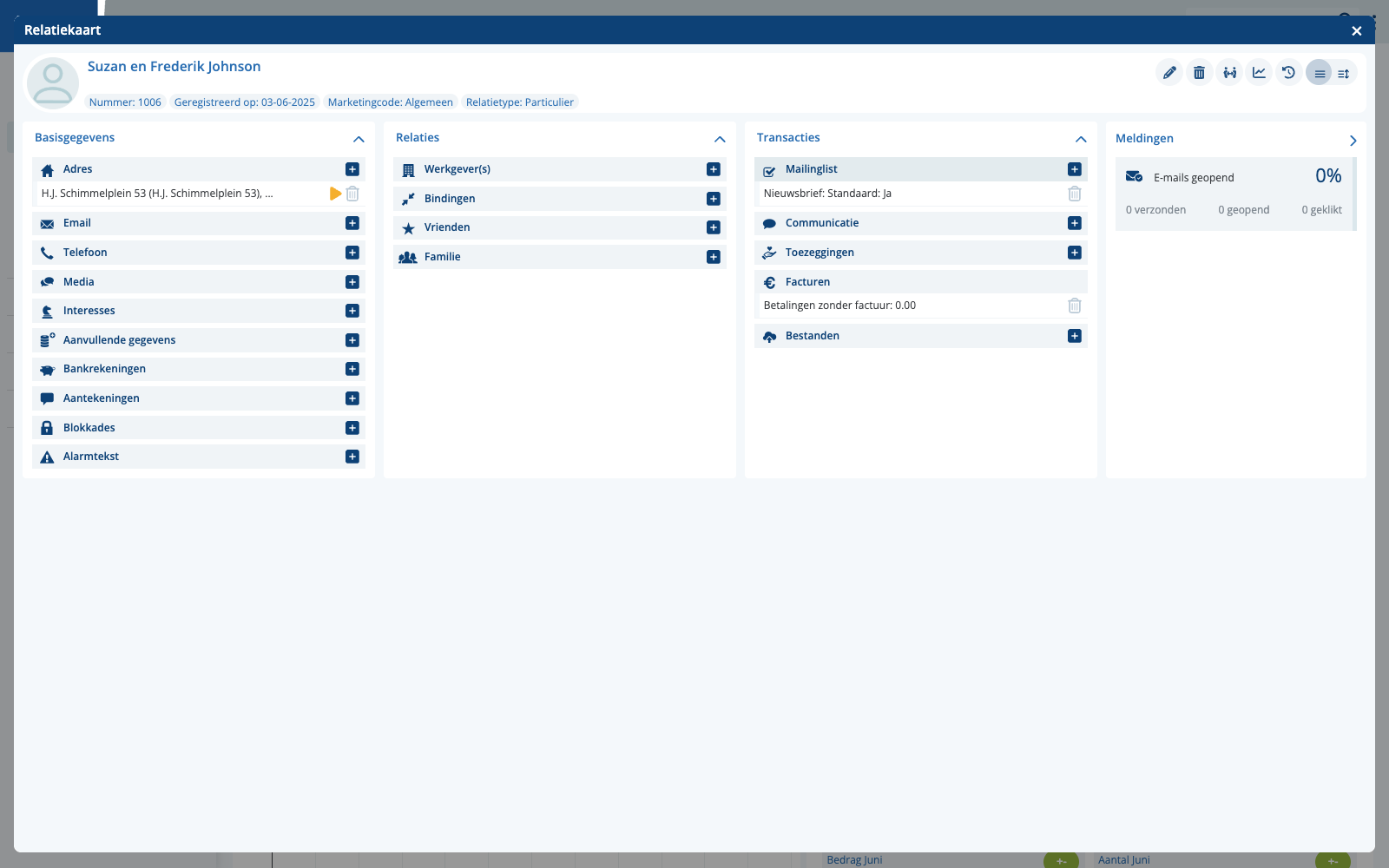
Task: Click the merge relations people icon
Action: tap(1229, 73)
